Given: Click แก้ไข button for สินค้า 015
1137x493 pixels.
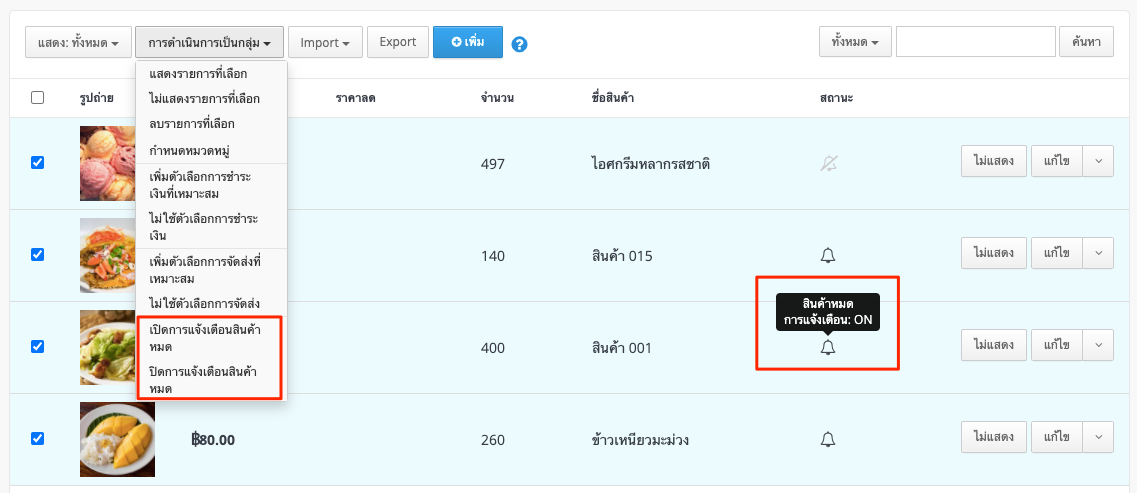Looking at the screenshot, I should pos(1057,253).
